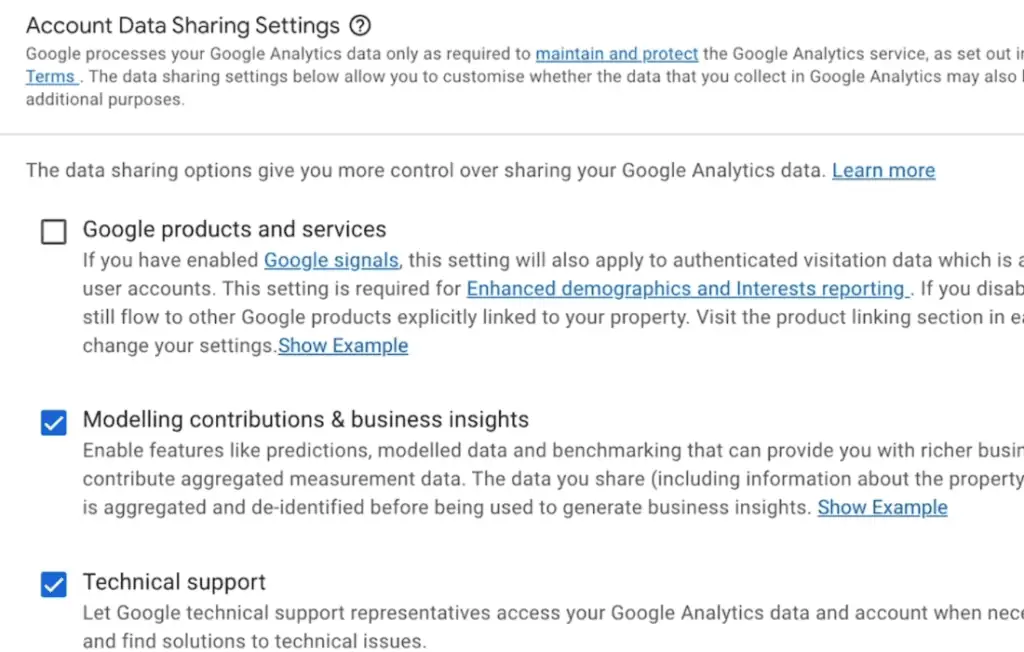Open the "maintain and protect" link

(x=617, y=54)
